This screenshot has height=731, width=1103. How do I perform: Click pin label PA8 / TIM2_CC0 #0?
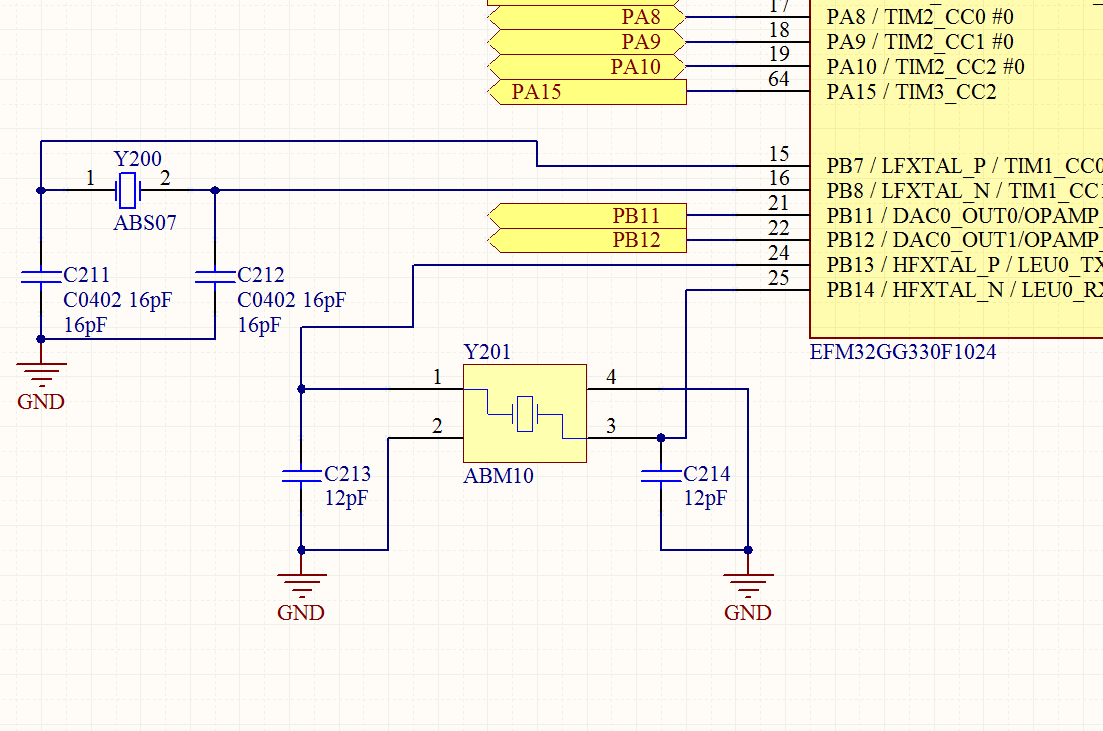[x=920, y=17]
